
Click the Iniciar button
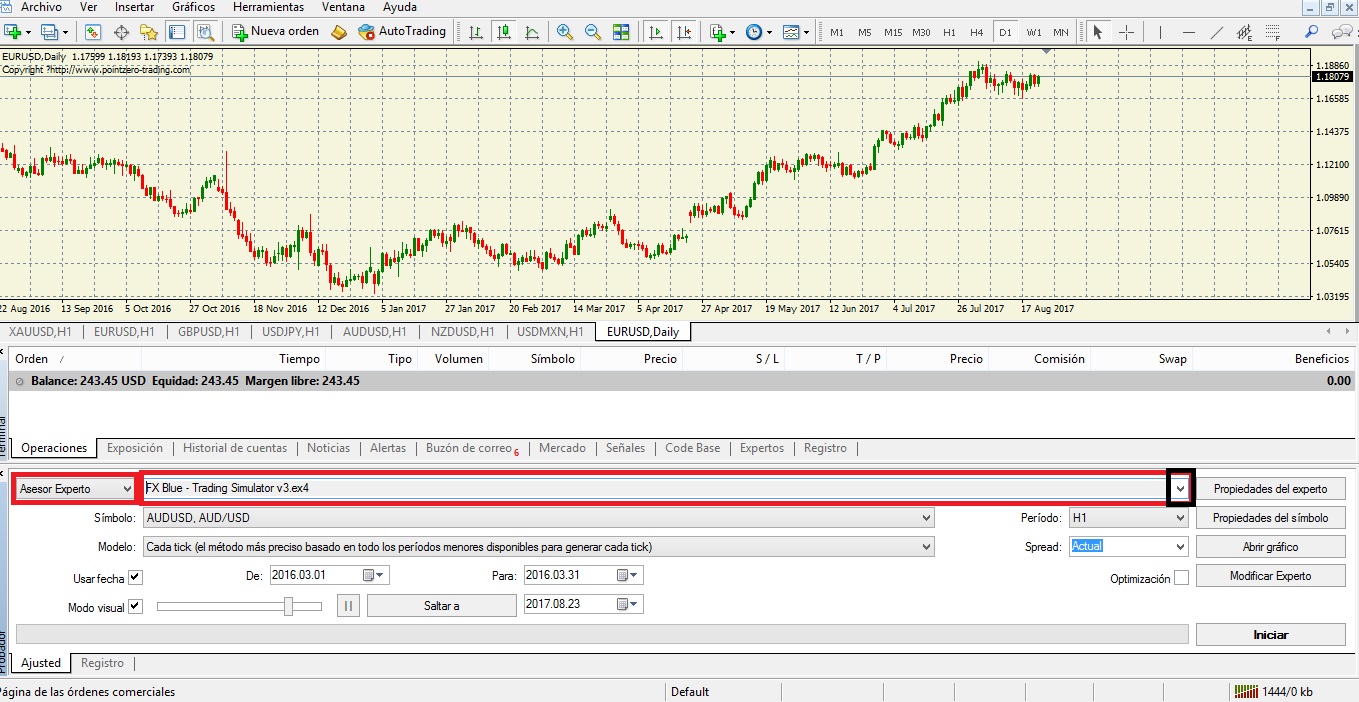(1270, 634)
